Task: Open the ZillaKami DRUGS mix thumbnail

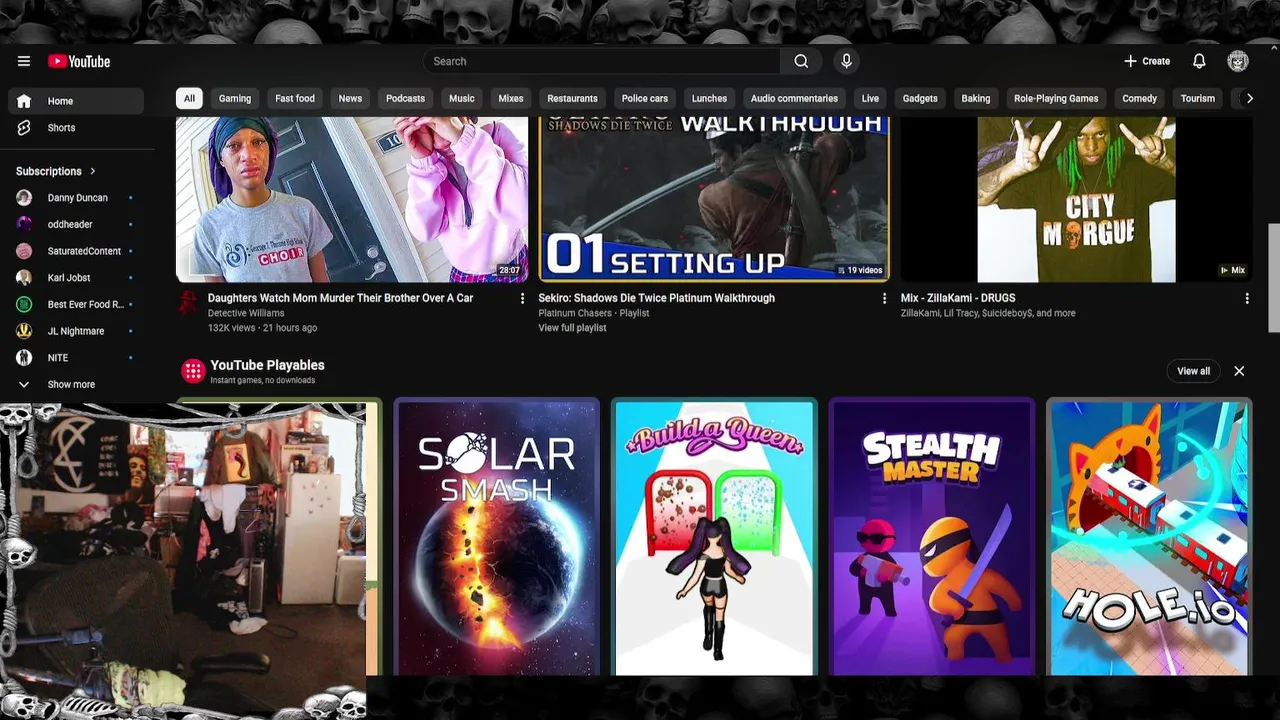Action: [1076, 199]
